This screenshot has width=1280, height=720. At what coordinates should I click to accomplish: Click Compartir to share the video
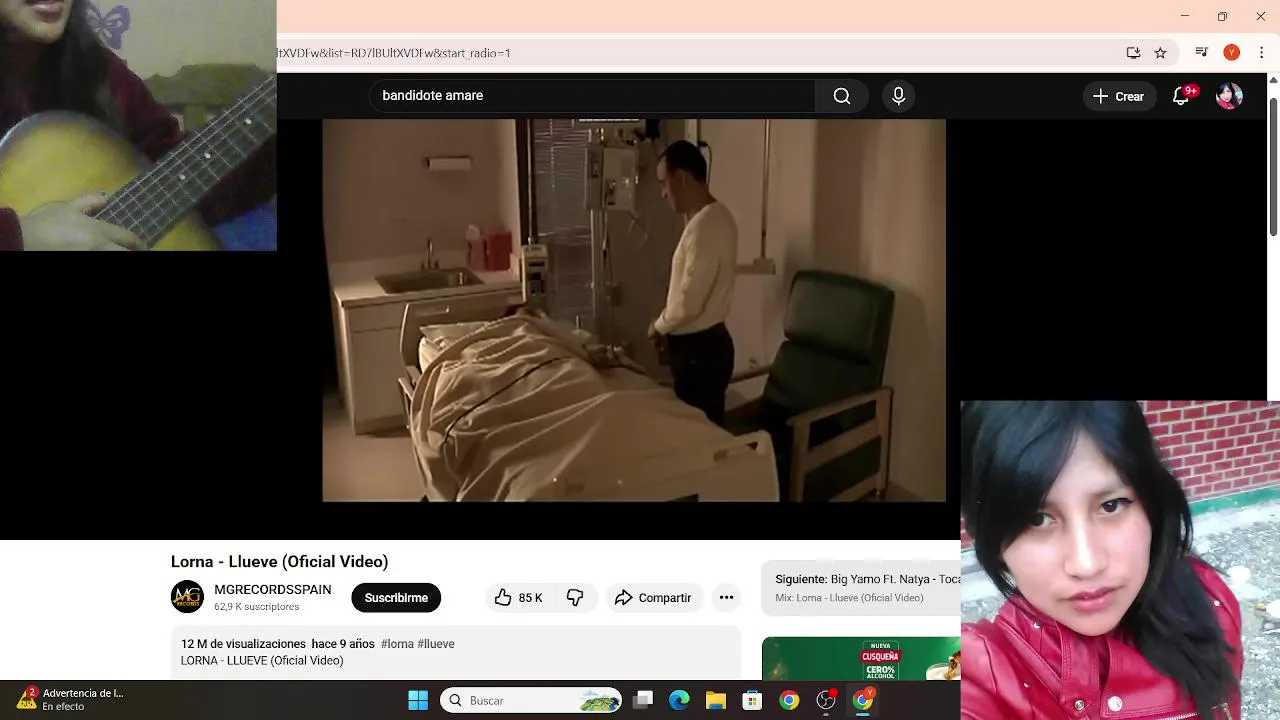point(653,598)
